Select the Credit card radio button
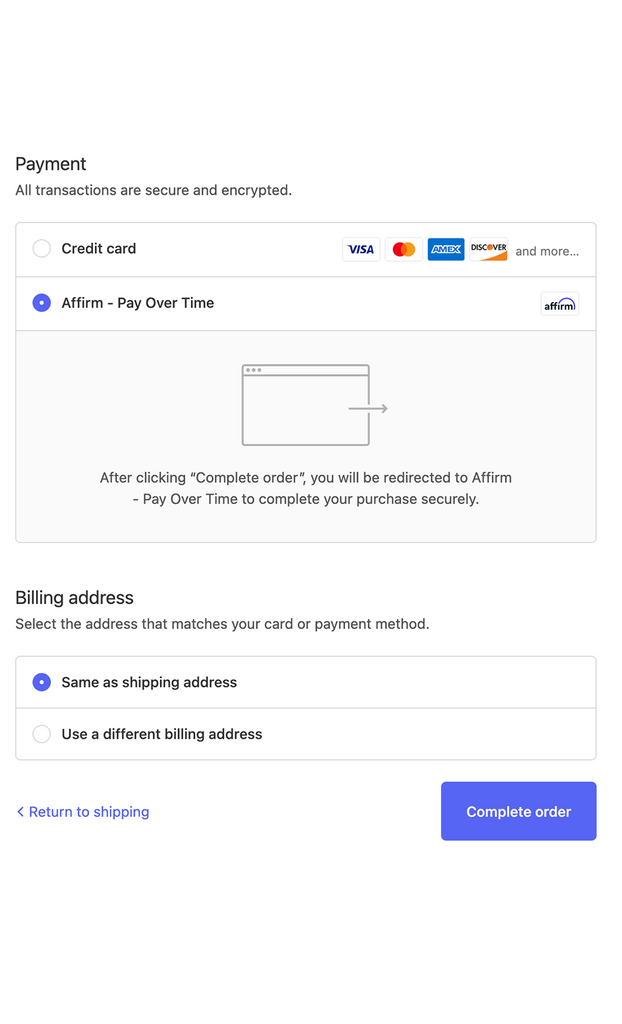This screenshot has width=622, height=1024. pos(42,249)
